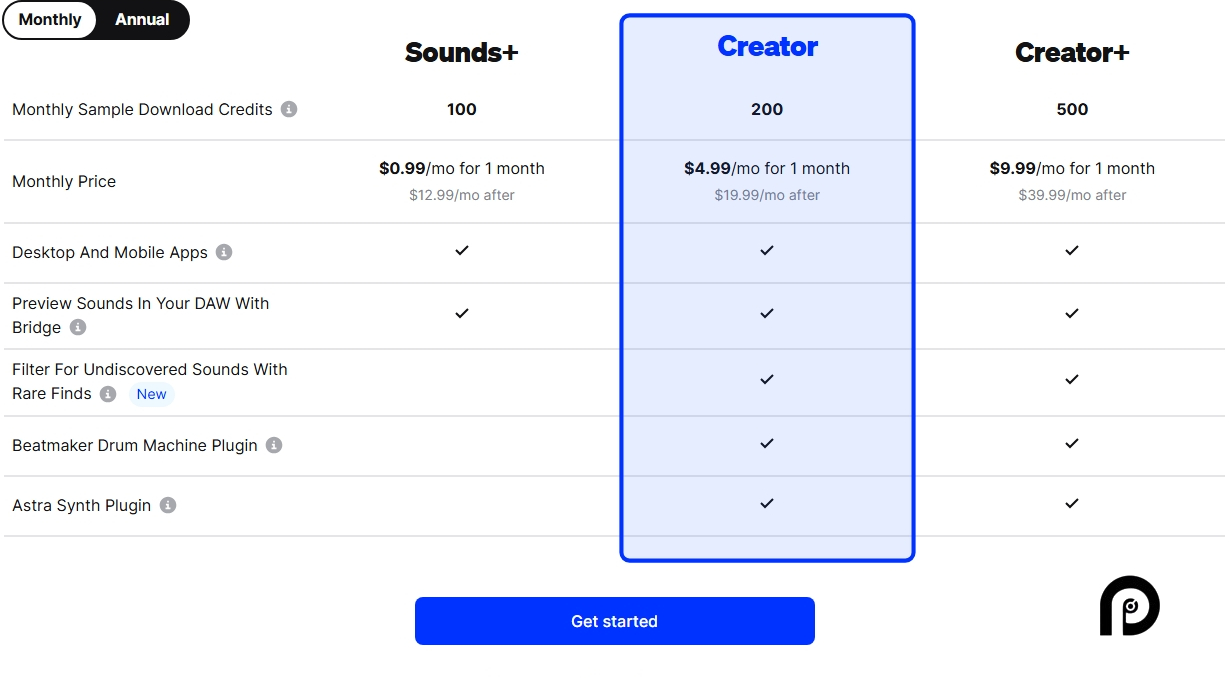
Task: Click Creator's checkmark for Beatmaker Drum Machine
Action: pos(766,443)
